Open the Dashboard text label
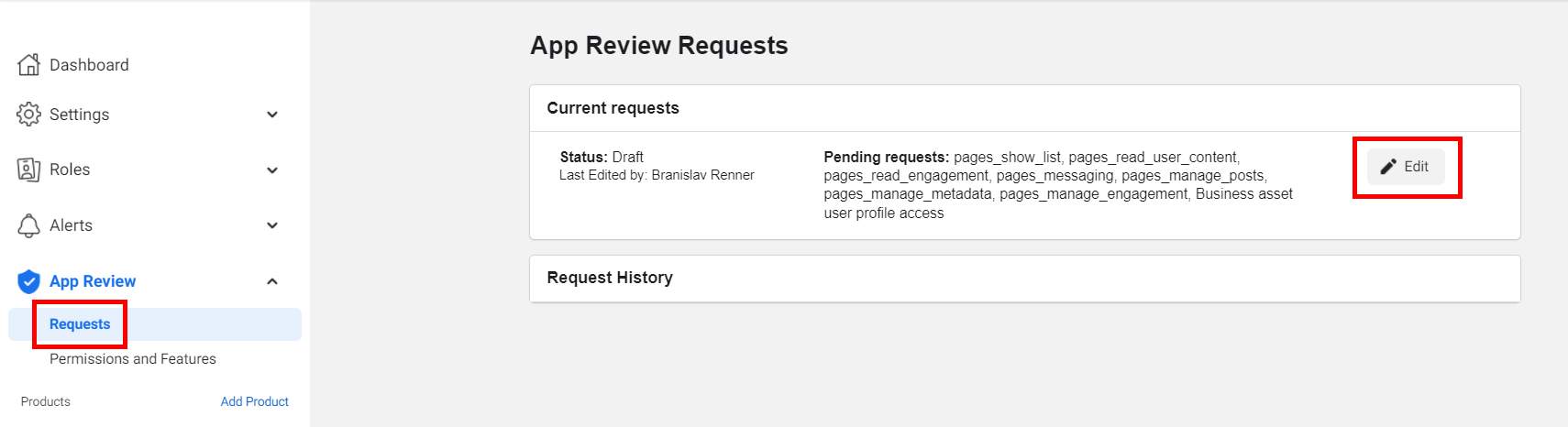This screenshot has height=427, width=1568. [x=89, y=65]
